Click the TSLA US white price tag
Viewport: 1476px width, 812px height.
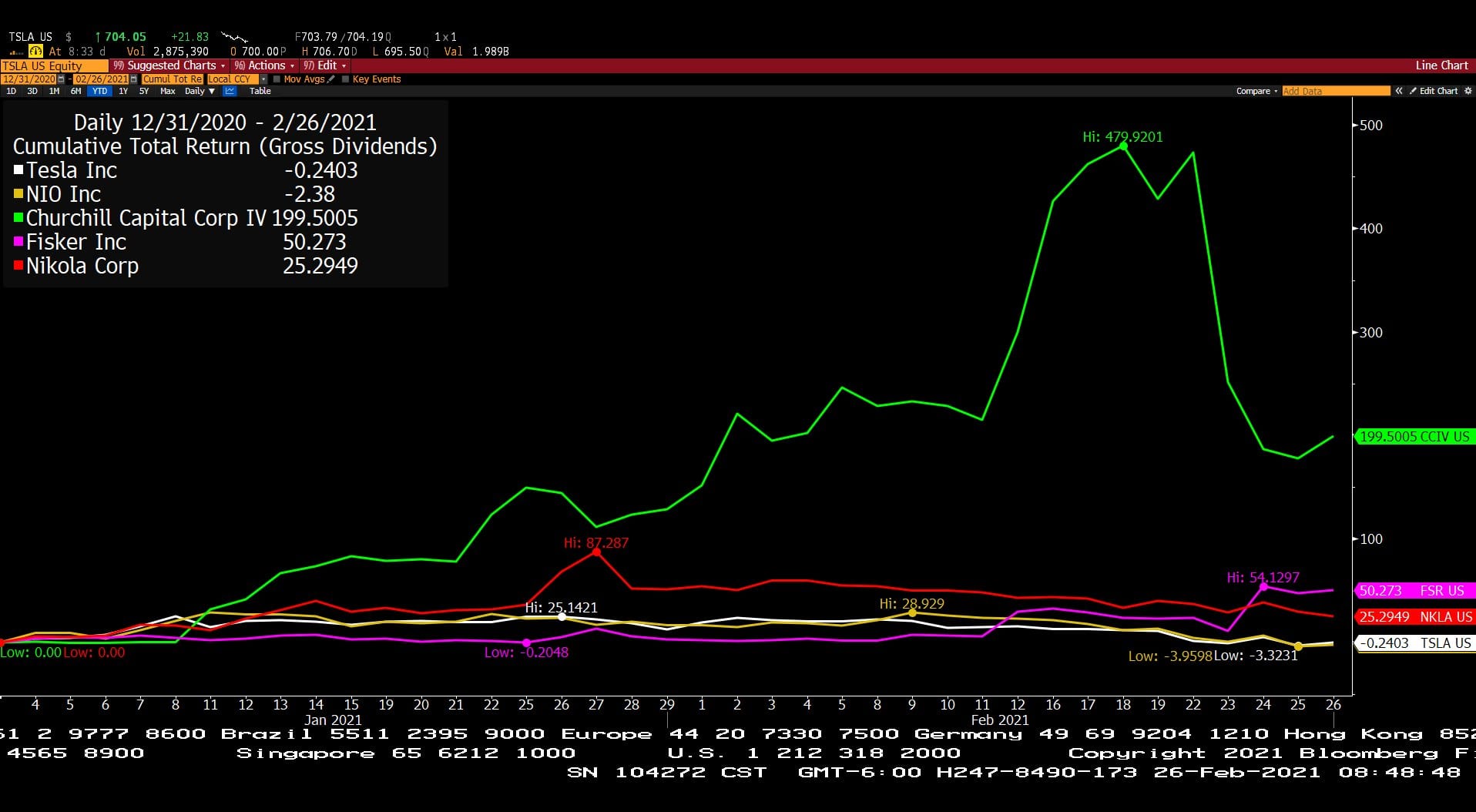pos(1414,643)
